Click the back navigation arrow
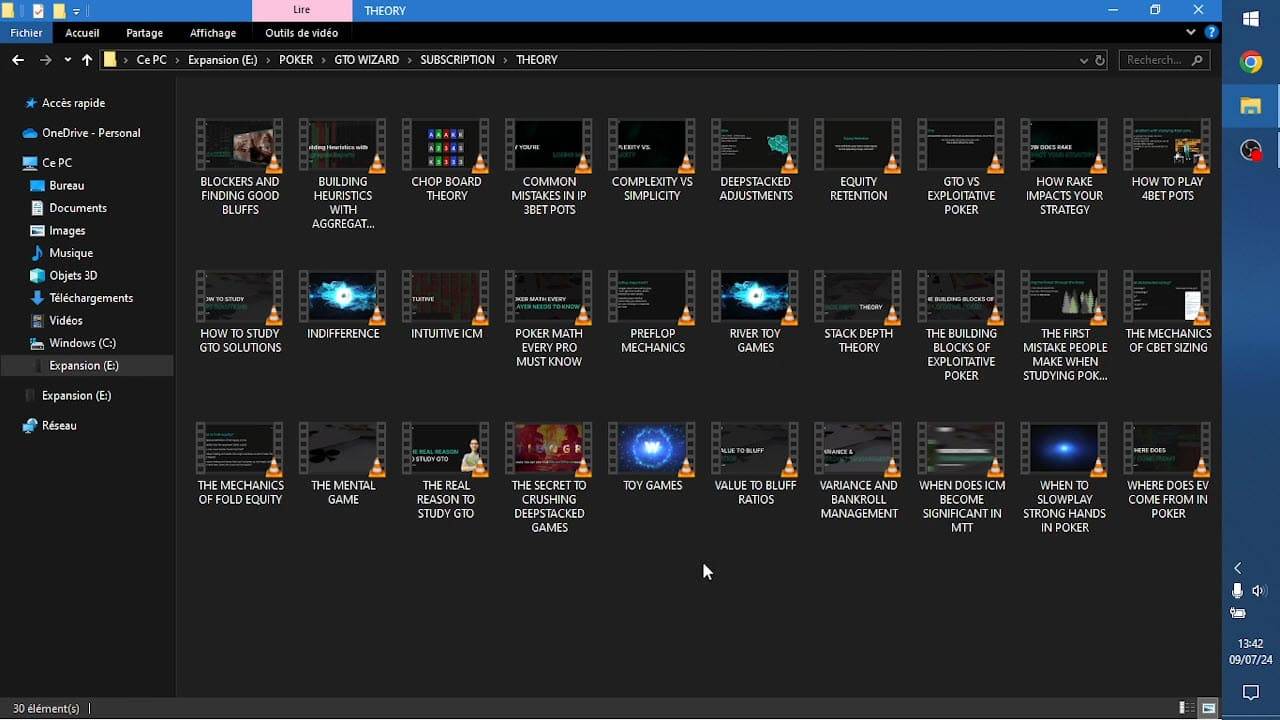The width and height of the screenshot is (1280, 720). pos(18,60)
